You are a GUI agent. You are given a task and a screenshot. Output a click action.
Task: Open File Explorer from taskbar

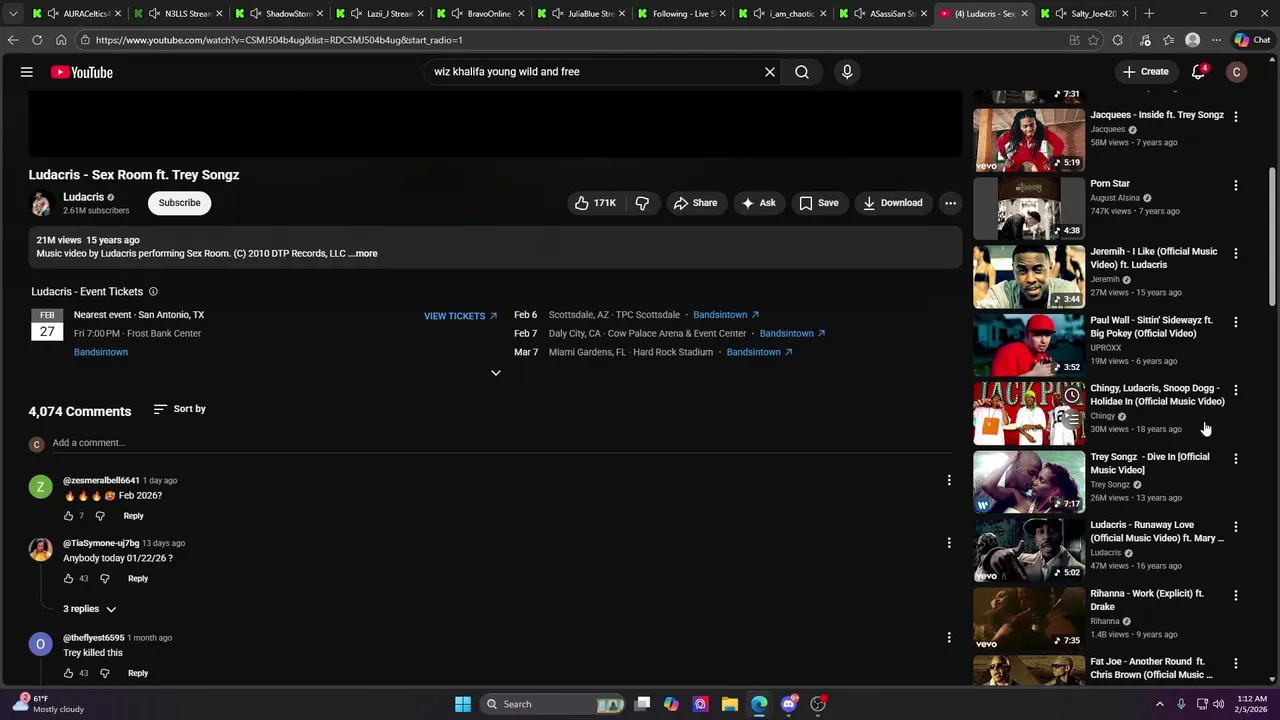pos(730,704)
